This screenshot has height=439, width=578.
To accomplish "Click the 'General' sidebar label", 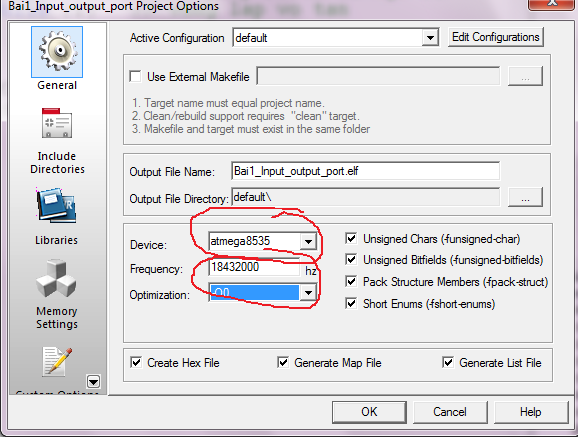I will (57, 85).
